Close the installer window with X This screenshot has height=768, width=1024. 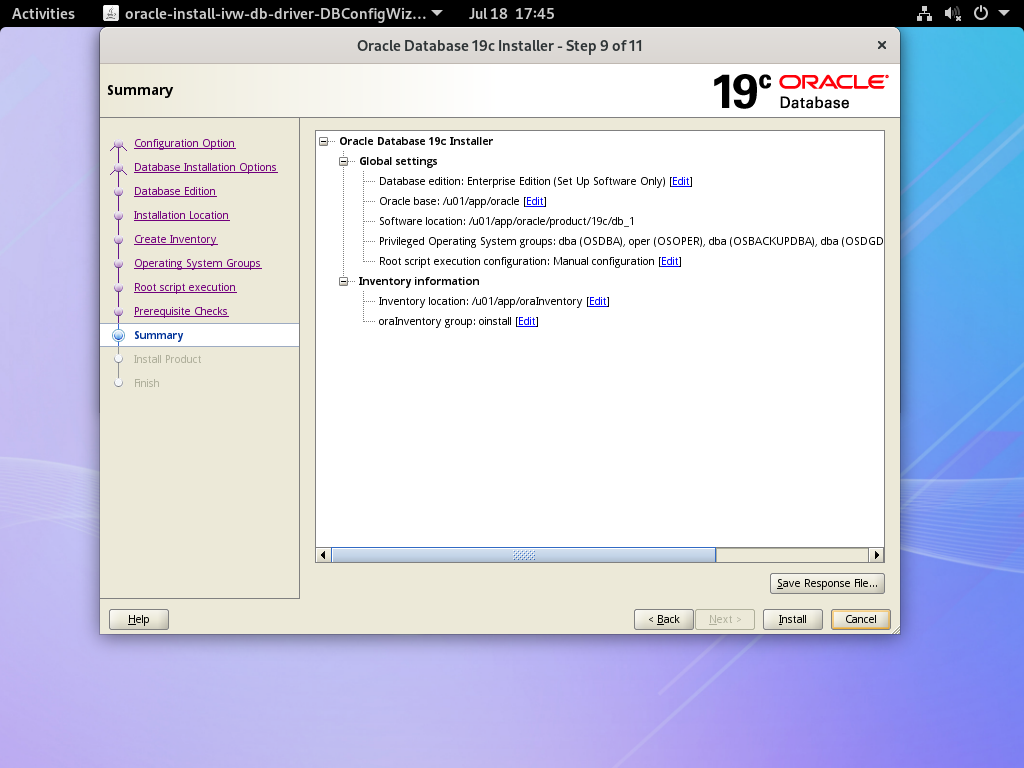[882, 45]
